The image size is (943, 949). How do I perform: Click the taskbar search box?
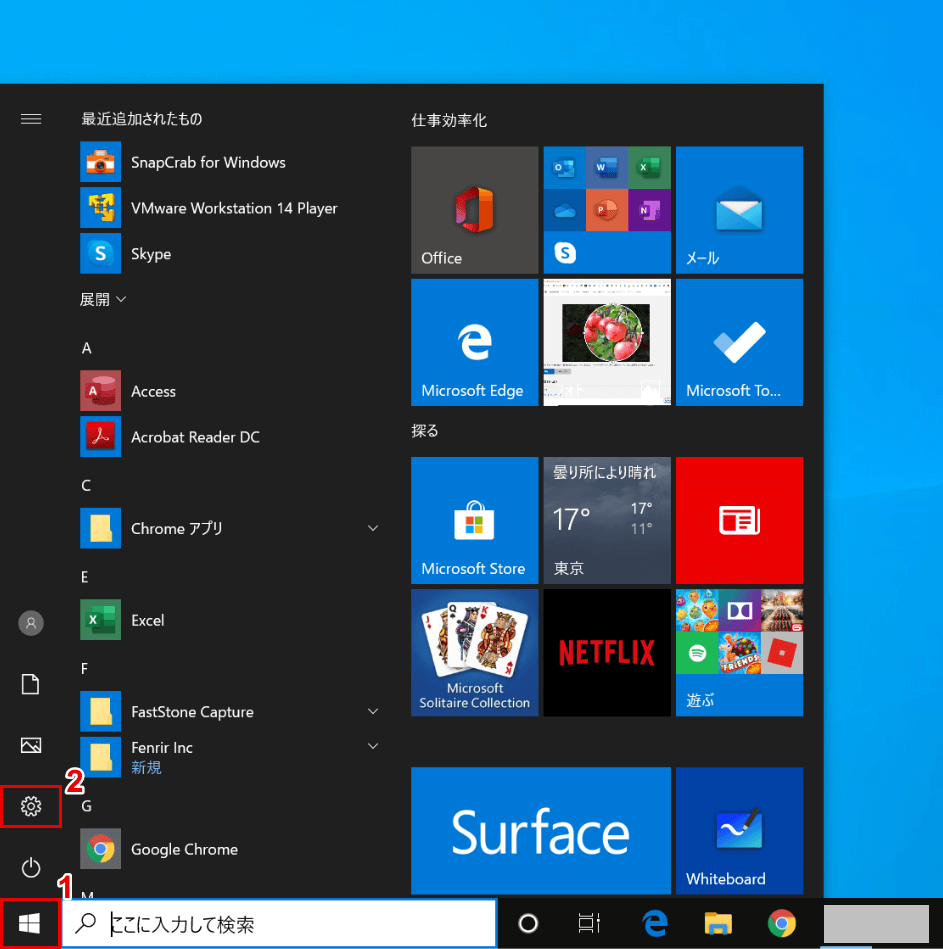tap(279, 924)
